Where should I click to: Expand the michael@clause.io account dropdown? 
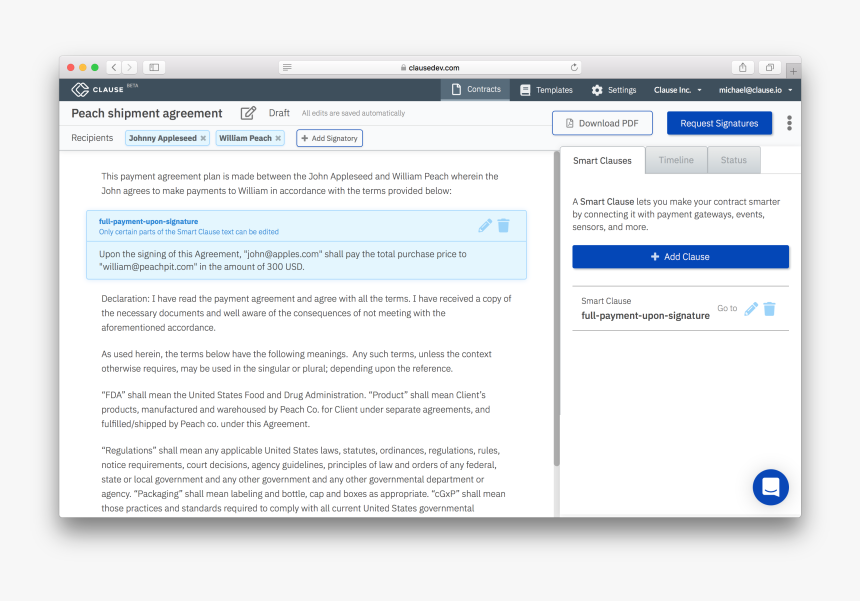pyautogui.click(x=755, y=89)
